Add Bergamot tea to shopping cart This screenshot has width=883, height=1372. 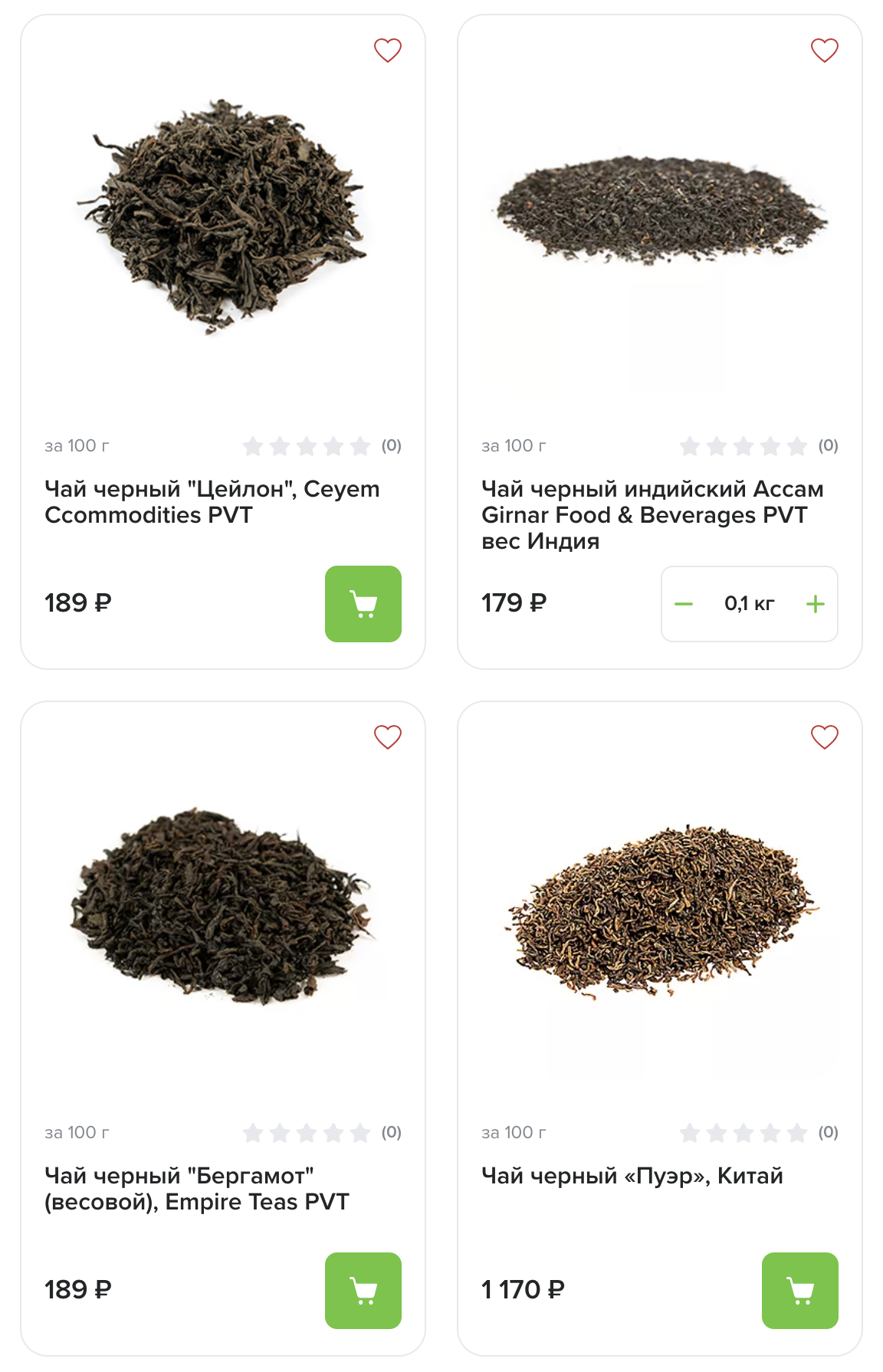coord(363,1291)
